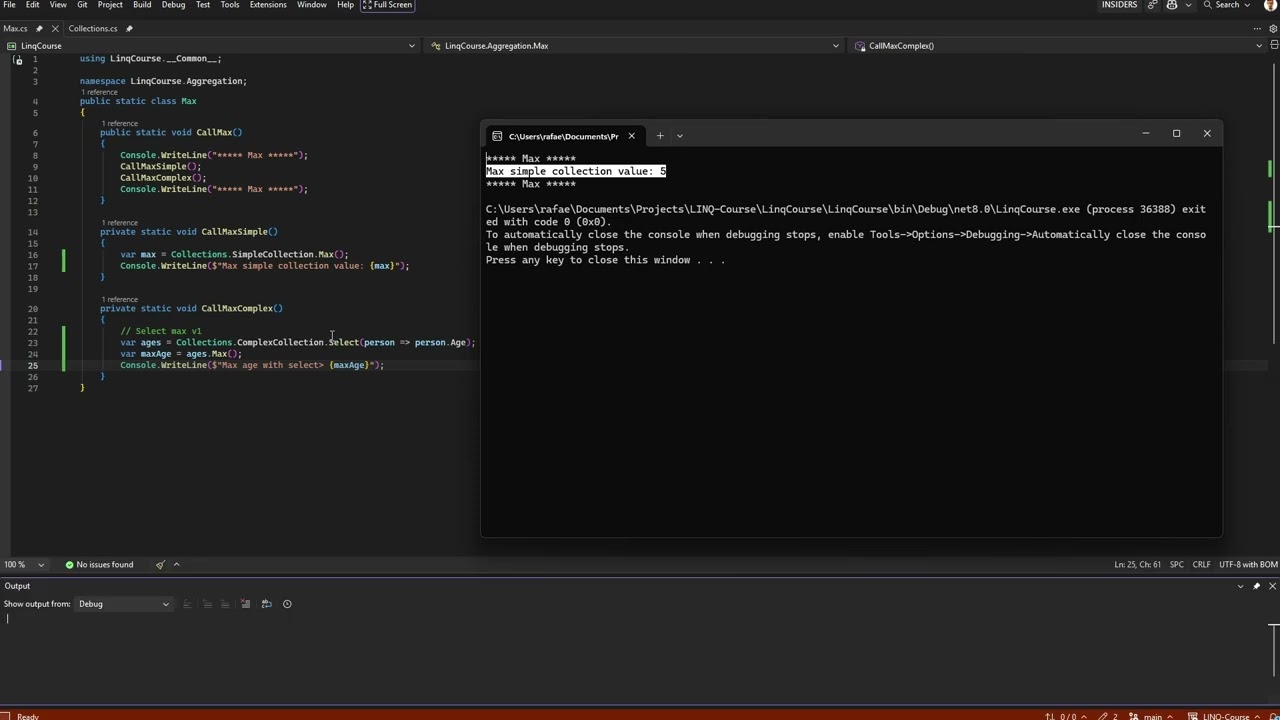Click the No issues found indicator

coord(99,565)
